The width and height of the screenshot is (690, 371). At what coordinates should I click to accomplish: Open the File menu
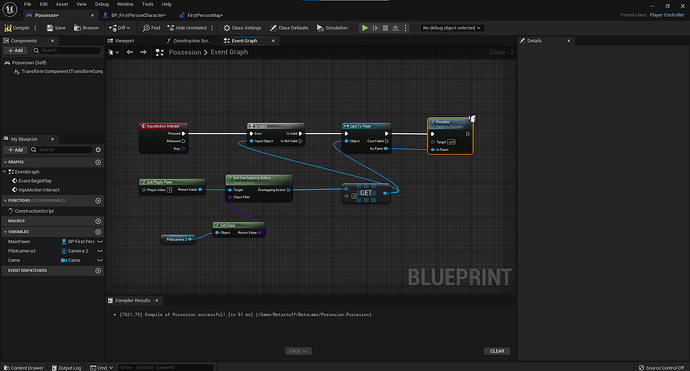point(27,4)
